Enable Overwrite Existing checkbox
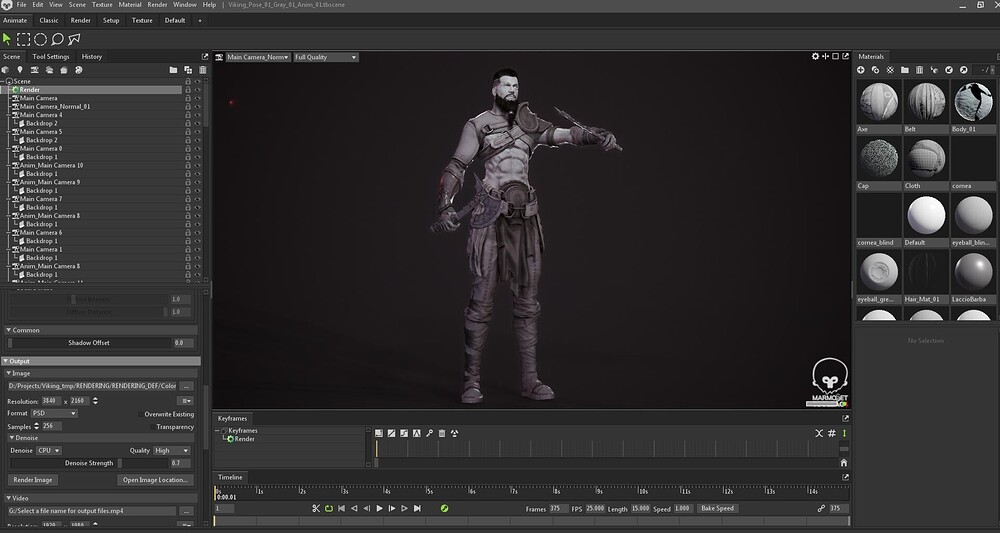This screenshot has width=1000, height=533. click(x=140, y=414)
